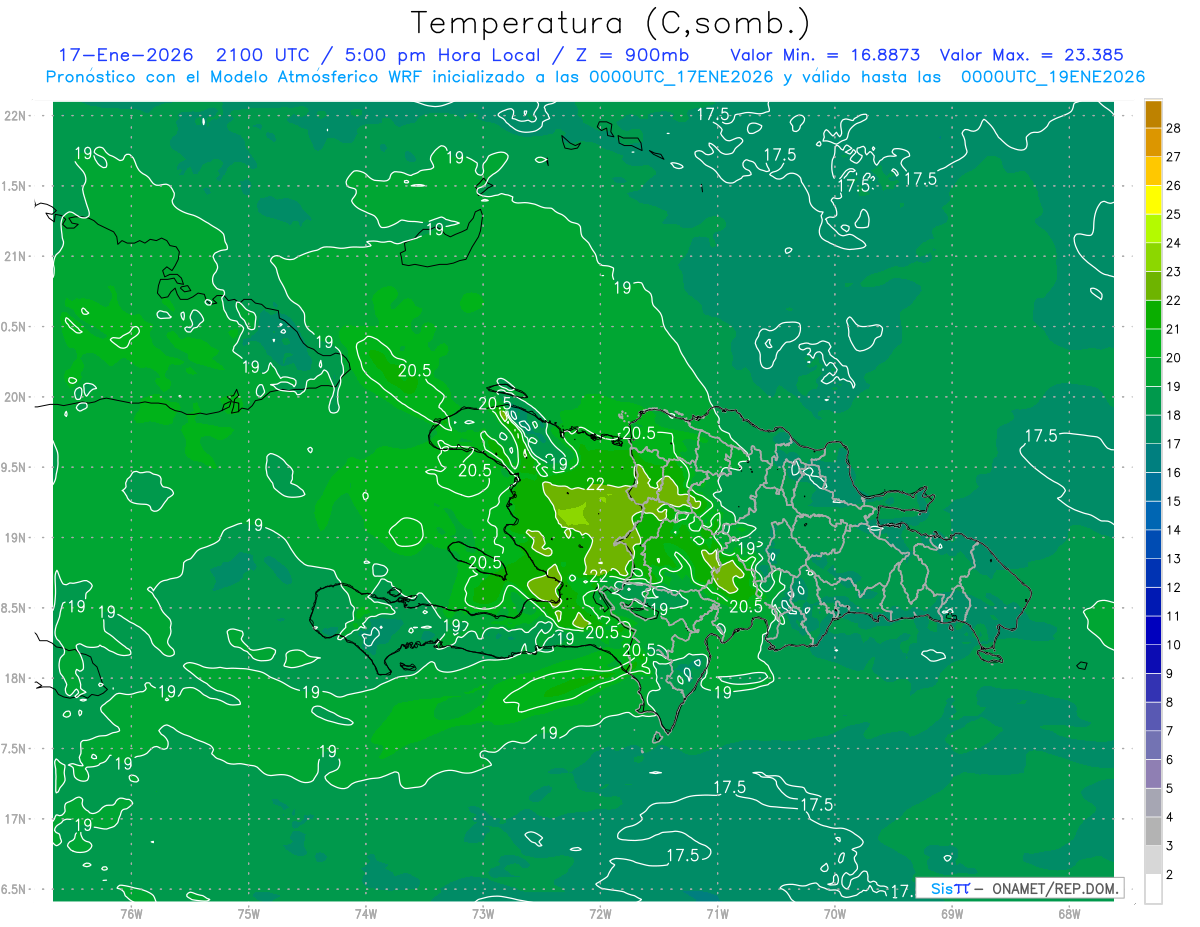Pick the green swatch between 21 and 22

[1153, 315]
